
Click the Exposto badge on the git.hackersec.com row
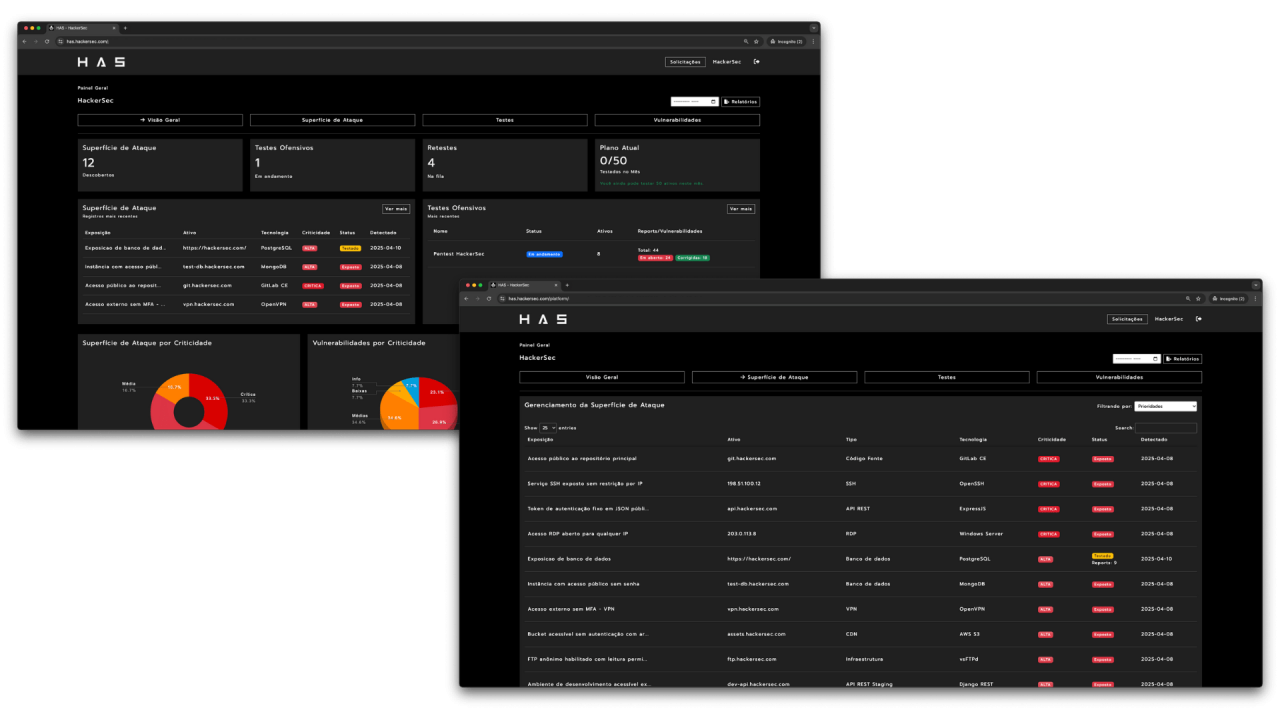pos(1102,458)
